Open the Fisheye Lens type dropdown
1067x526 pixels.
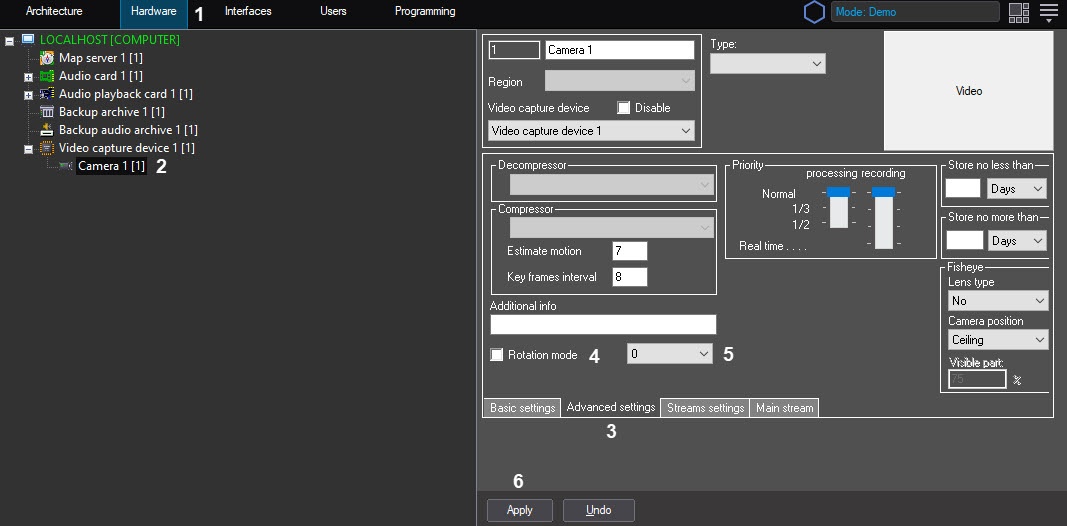tap(997, 301)
